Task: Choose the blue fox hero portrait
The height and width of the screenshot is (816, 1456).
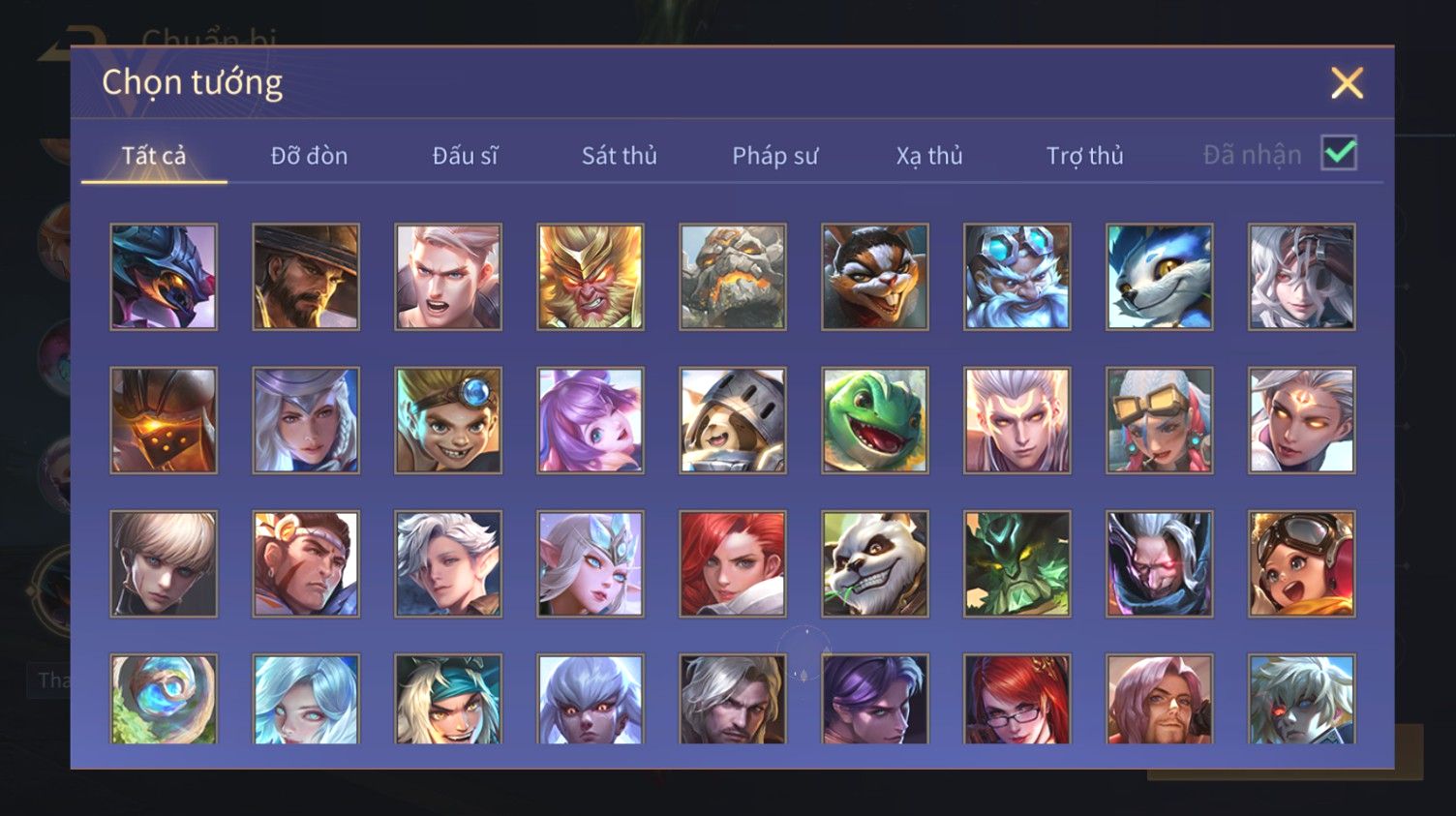Action: (x=1160, y=277)
